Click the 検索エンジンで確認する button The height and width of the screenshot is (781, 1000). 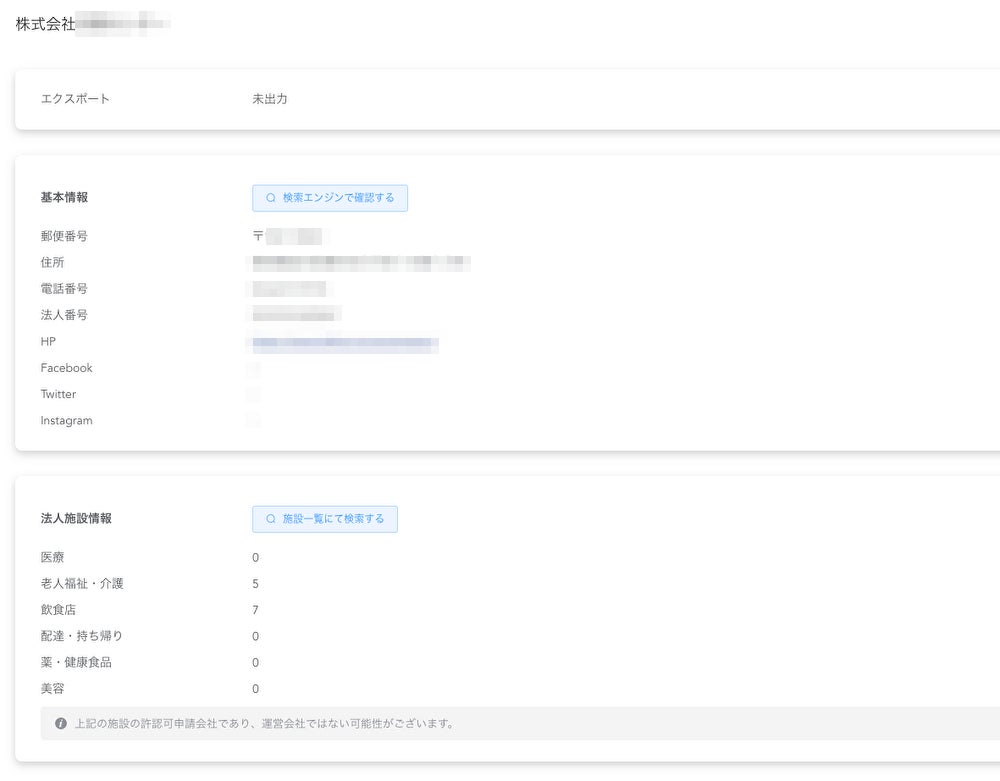pyautogui.click(x=330, y=198)
